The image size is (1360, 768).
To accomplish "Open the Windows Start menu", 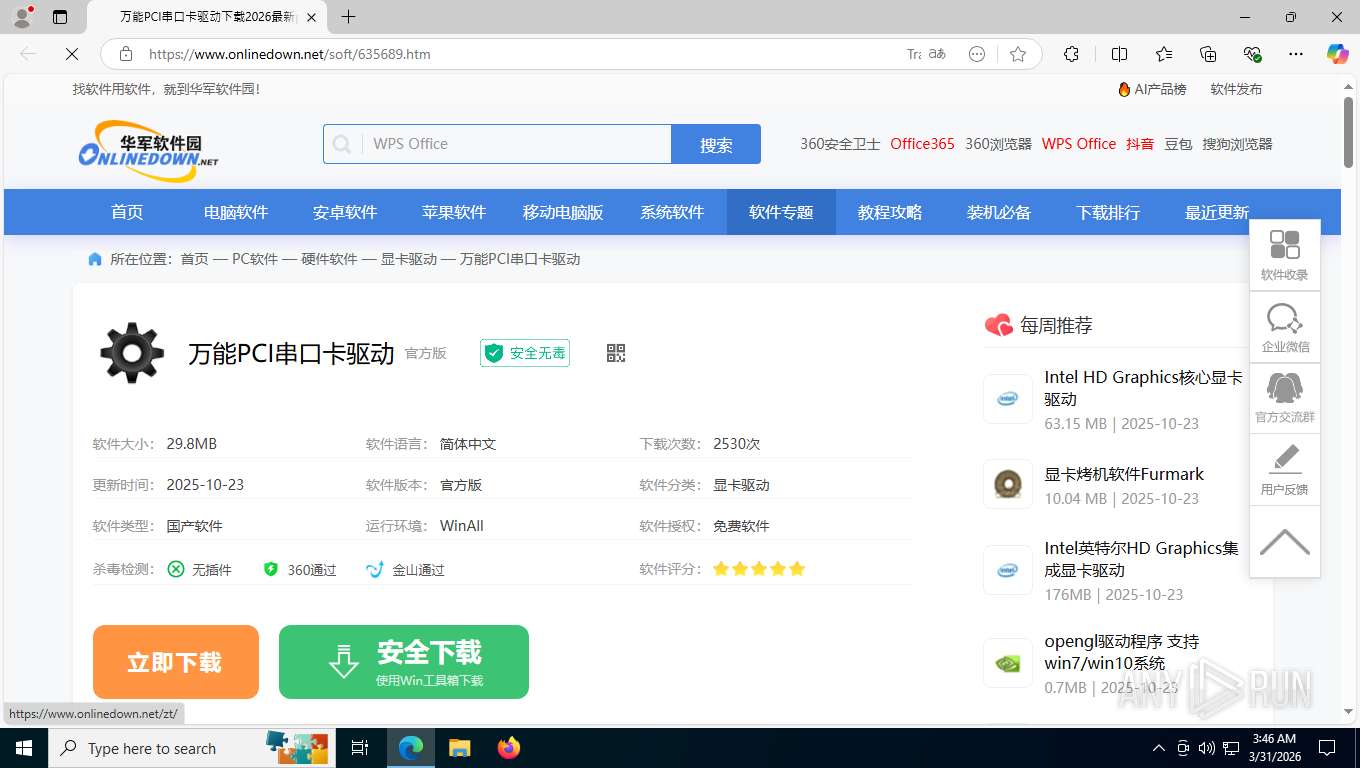I will point(23,748).
